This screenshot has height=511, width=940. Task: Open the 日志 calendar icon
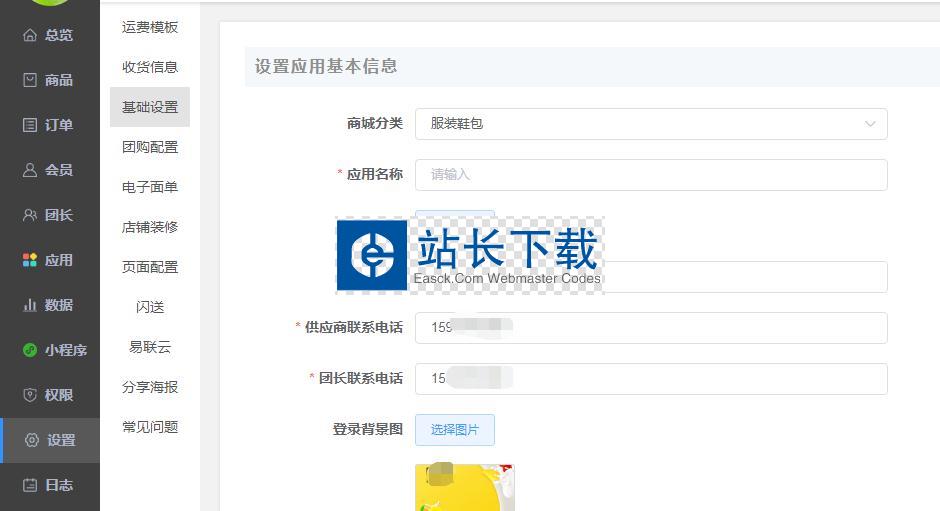click(30, 485)
